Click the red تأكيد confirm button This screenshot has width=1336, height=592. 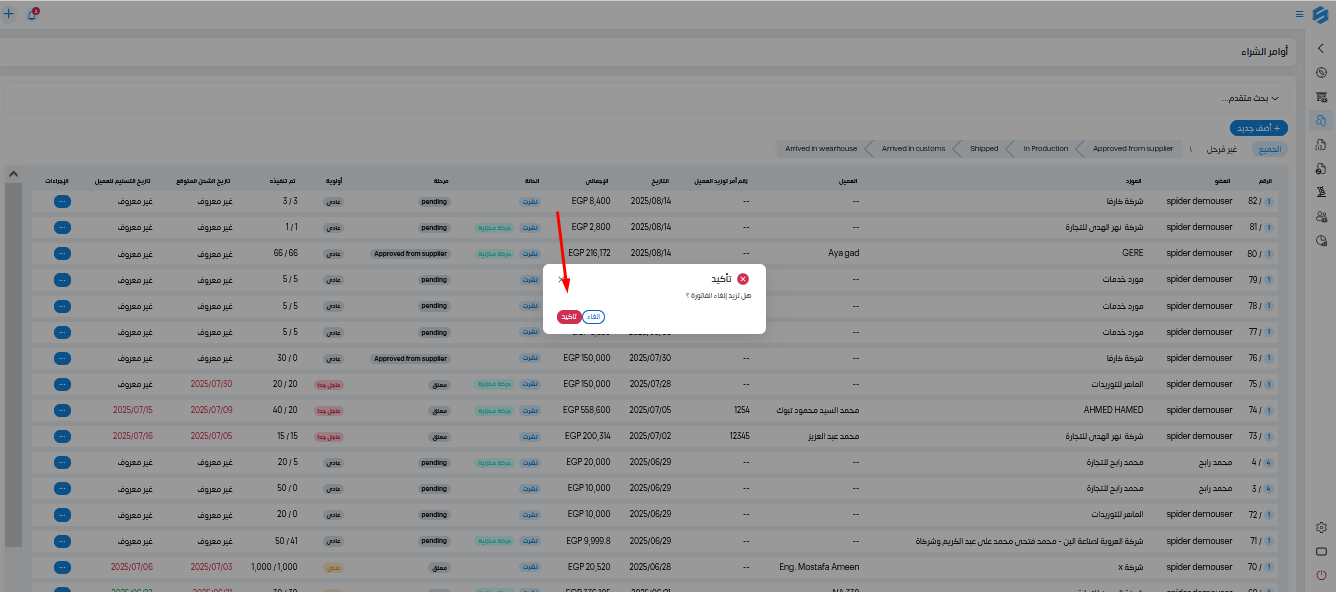(568, 316)
